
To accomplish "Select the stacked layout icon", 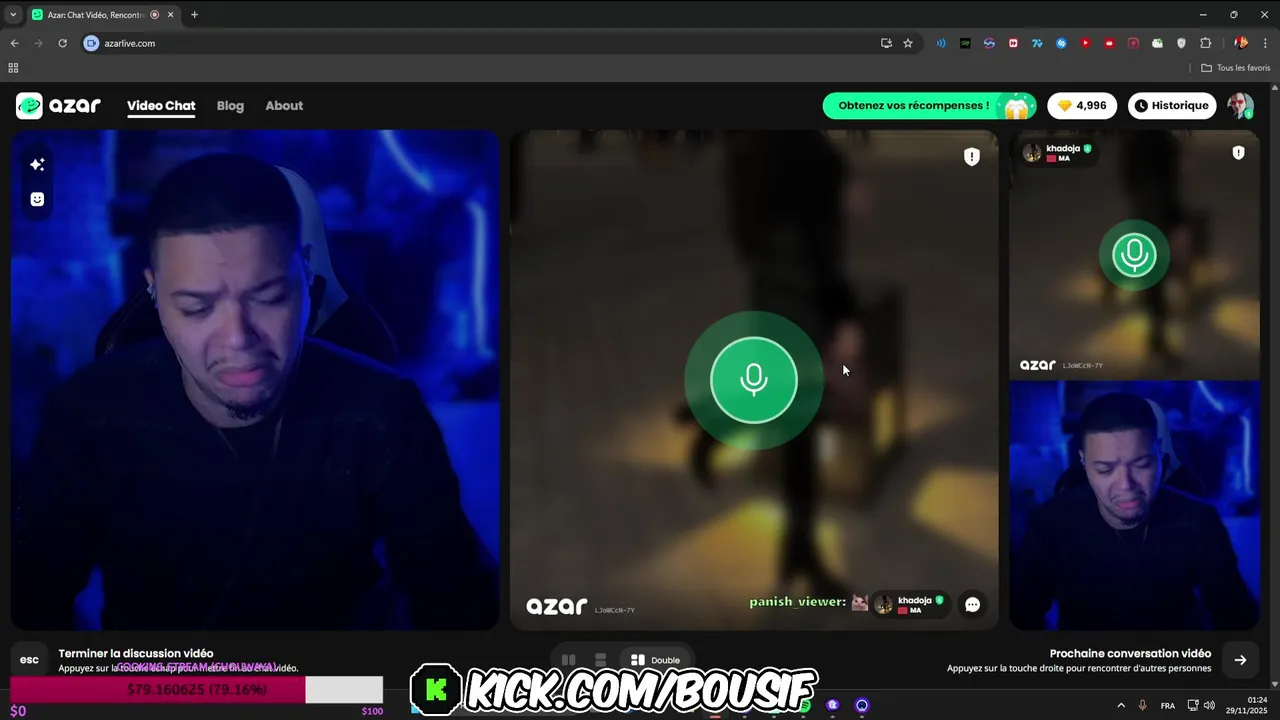I will pos(600,660).
